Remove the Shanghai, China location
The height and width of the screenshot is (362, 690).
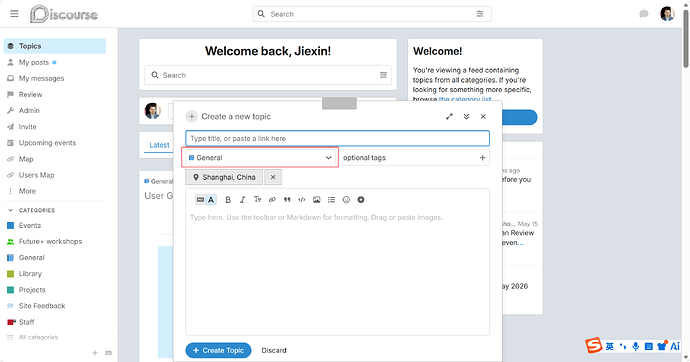pos(273,177)
